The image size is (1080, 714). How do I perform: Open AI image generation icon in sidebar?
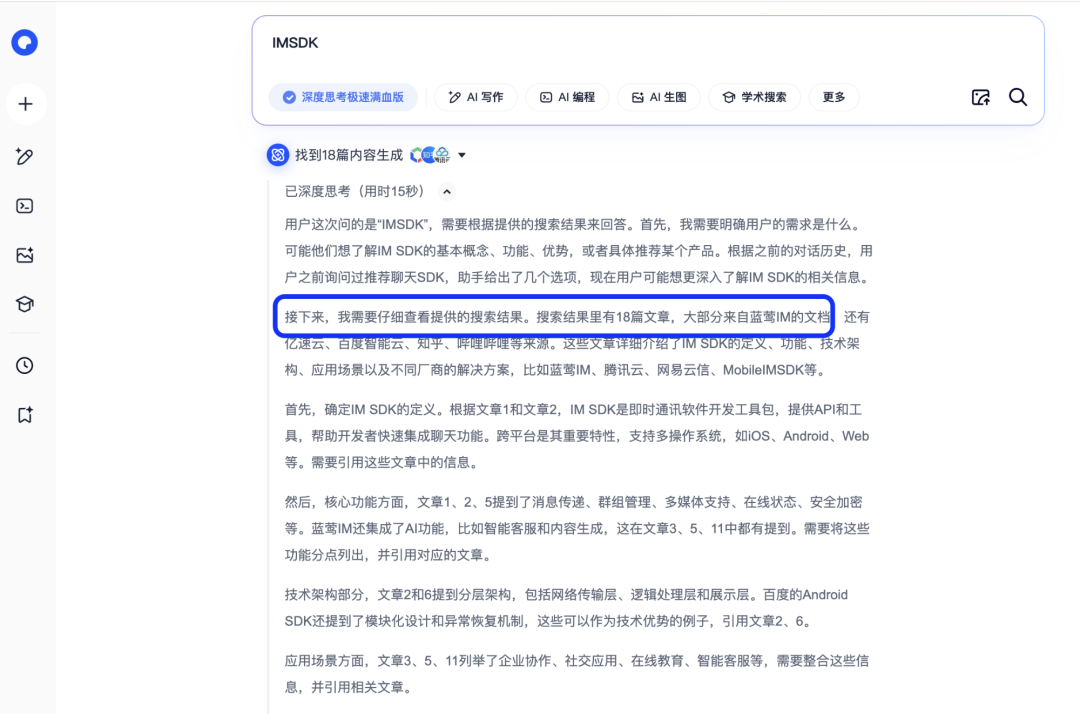tap(25, 255)
